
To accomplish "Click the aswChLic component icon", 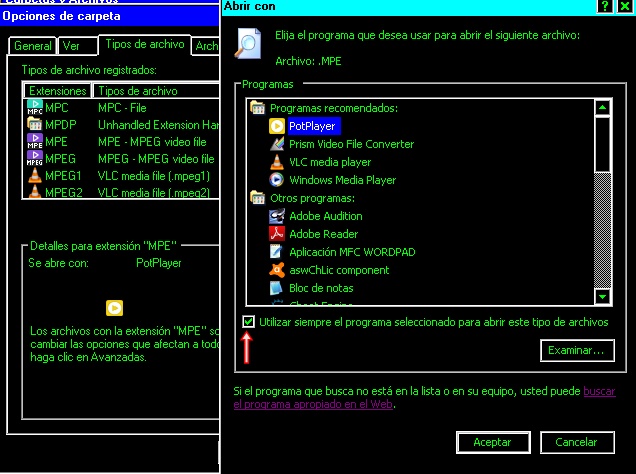I will coord(277,270).
